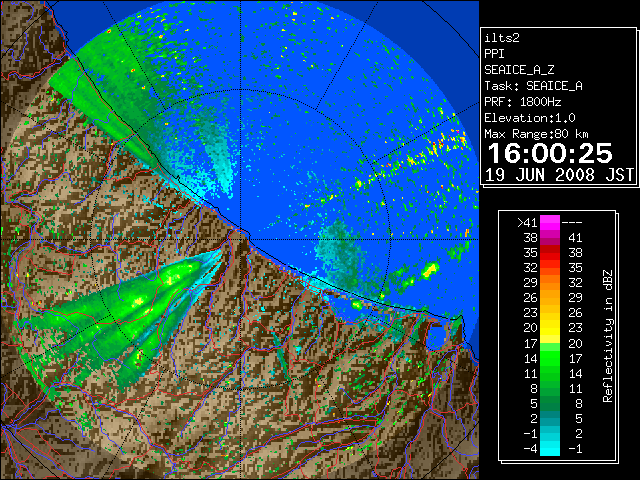Pick the bright cyan swatch at scale bottom

click(x=550, y=448)
